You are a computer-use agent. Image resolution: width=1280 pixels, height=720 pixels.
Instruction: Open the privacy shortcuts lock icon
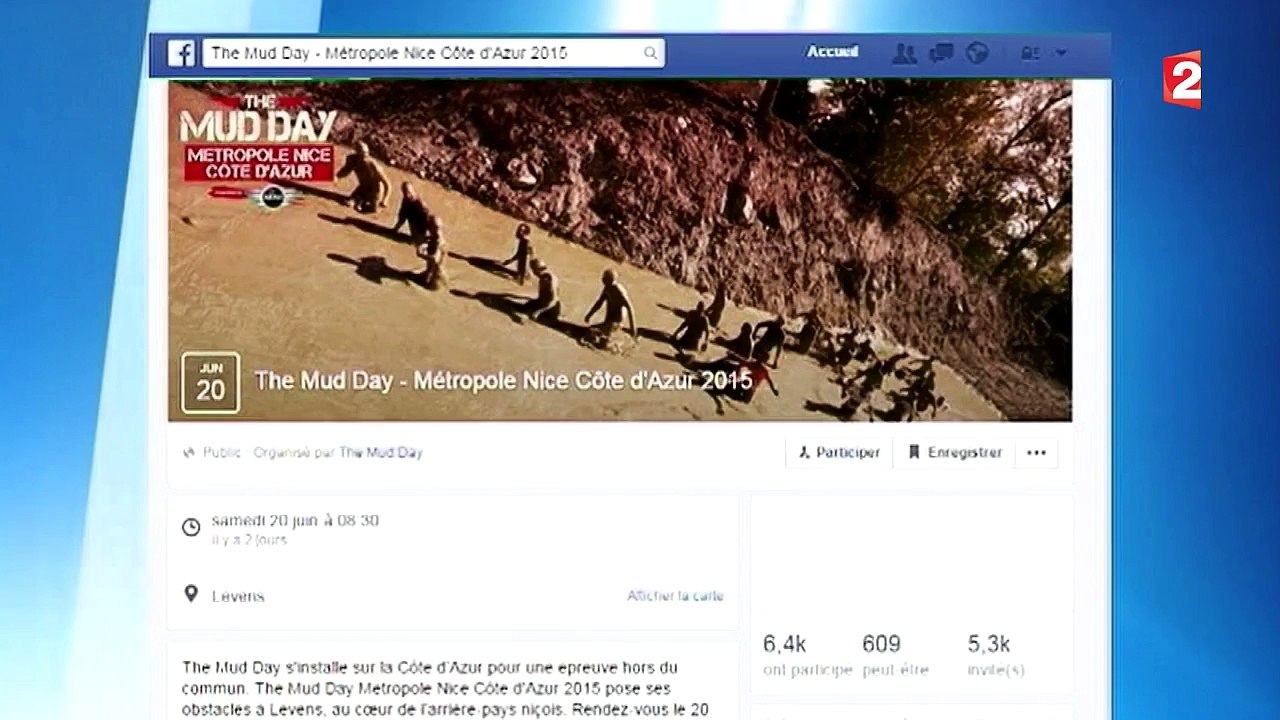1029,53
